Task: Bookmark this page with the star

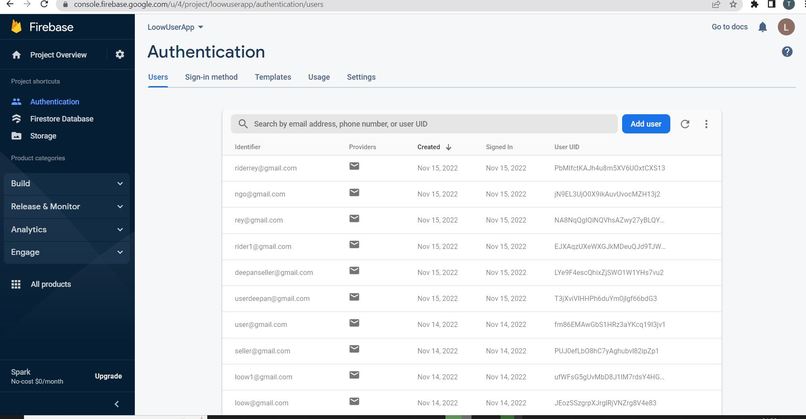Action: tap(734, 4)
